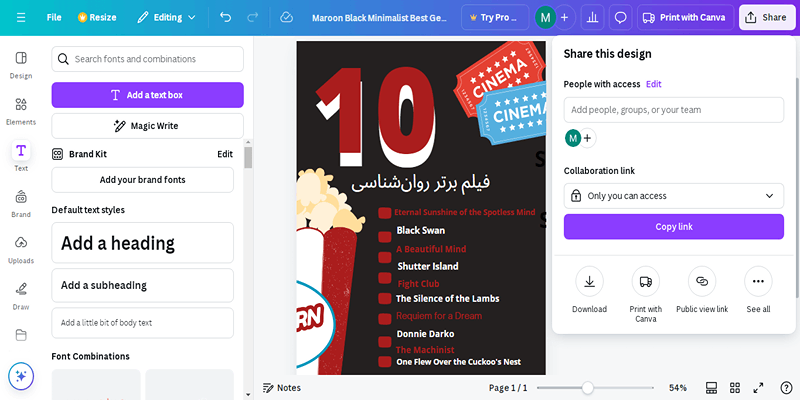Edit the Brand Kit
Image resolution: width=800 pixels, height=400 pixels.
click(x=225, y=154)
